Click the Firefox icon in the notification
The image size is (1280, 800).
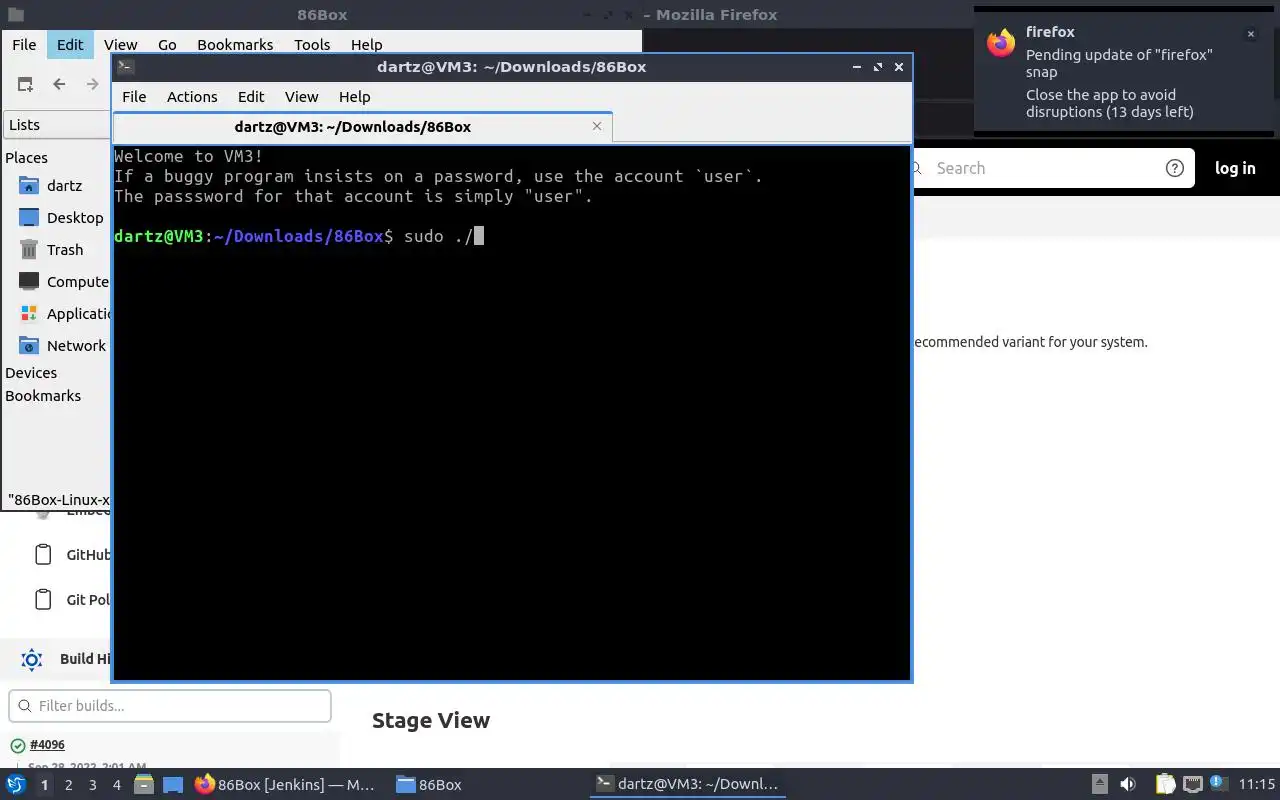pyautogui.click(x=1001, y=43)
